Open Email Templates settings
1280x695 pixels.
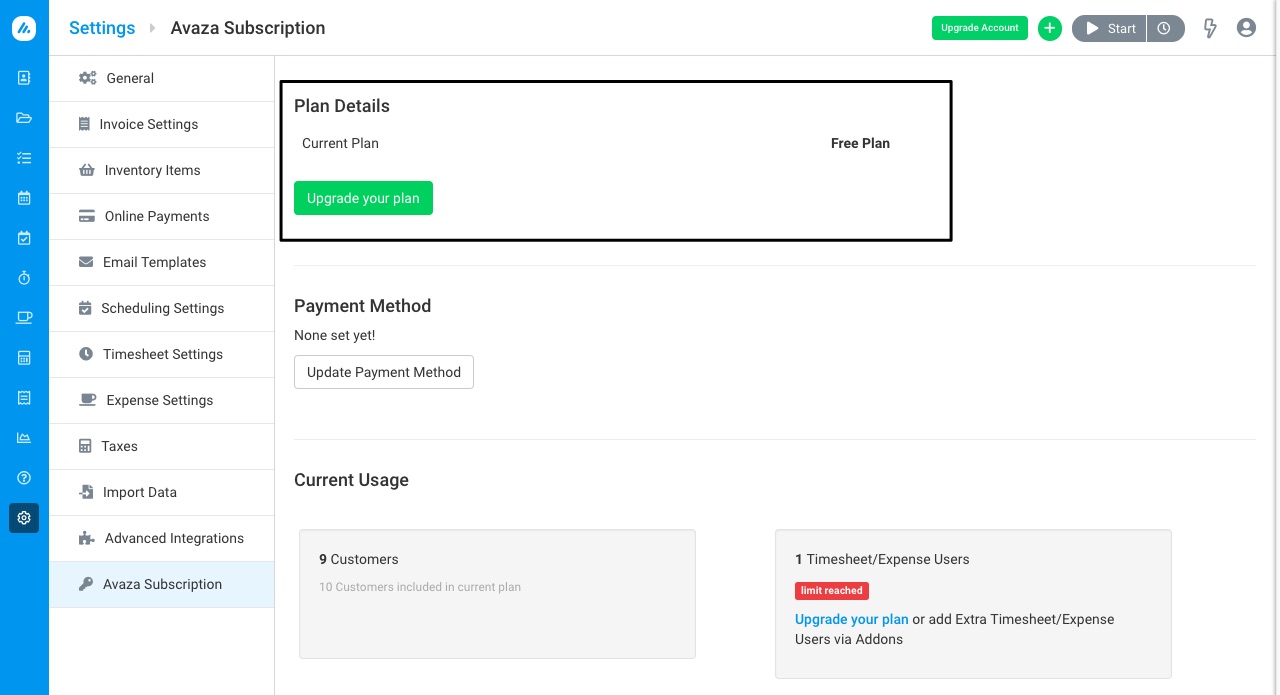click(162, 262)
